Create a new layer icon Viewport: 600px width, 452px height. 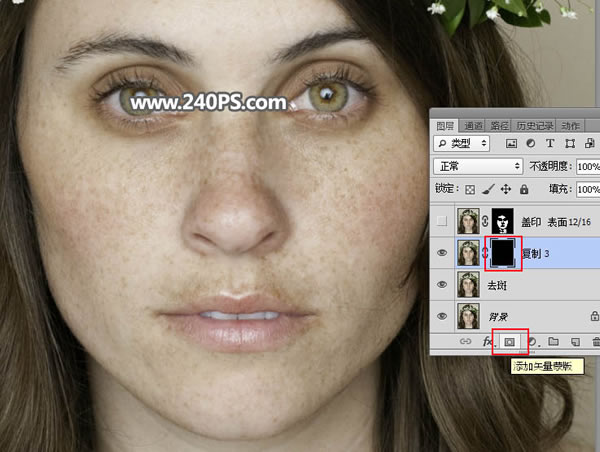coord(575,341)
